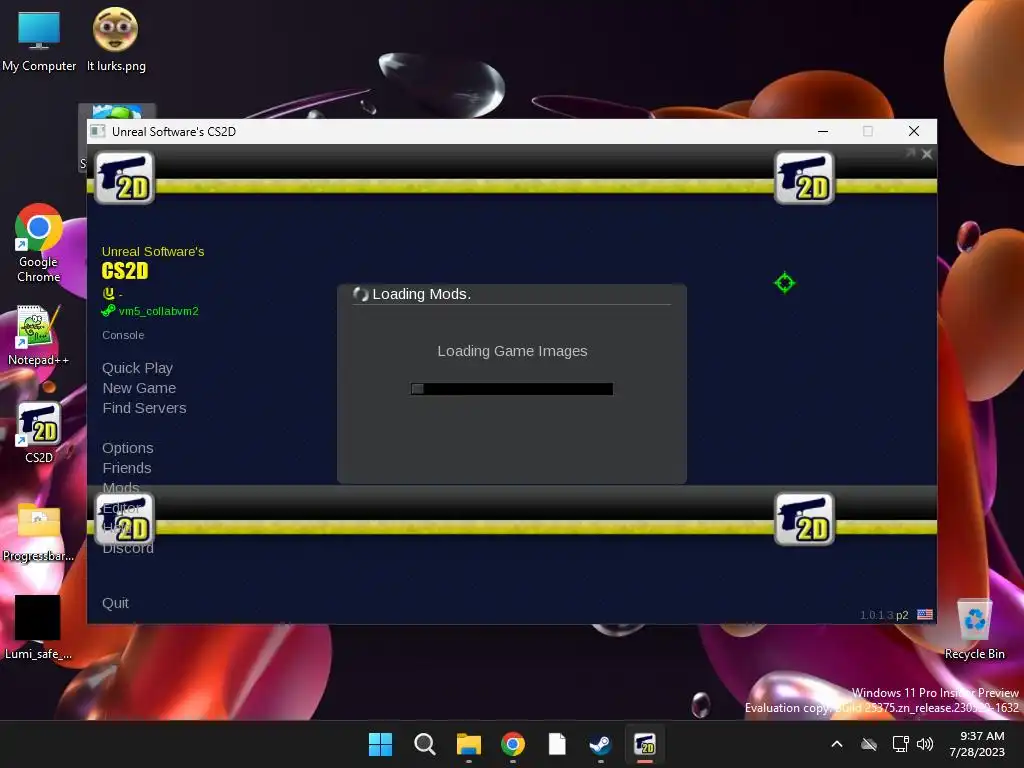Open the Friends menu entry
The image size is (1024, 768).
point(127,468)
